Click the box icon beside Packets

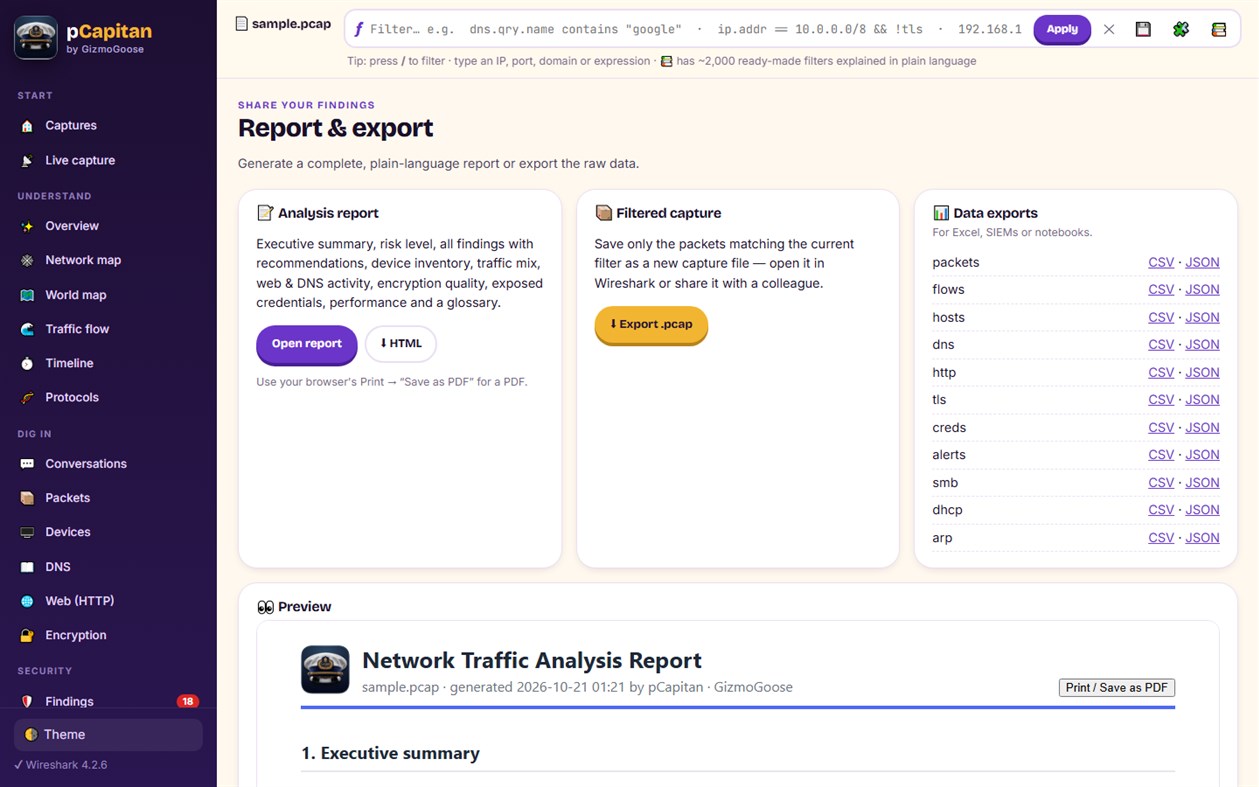[27, 498]
